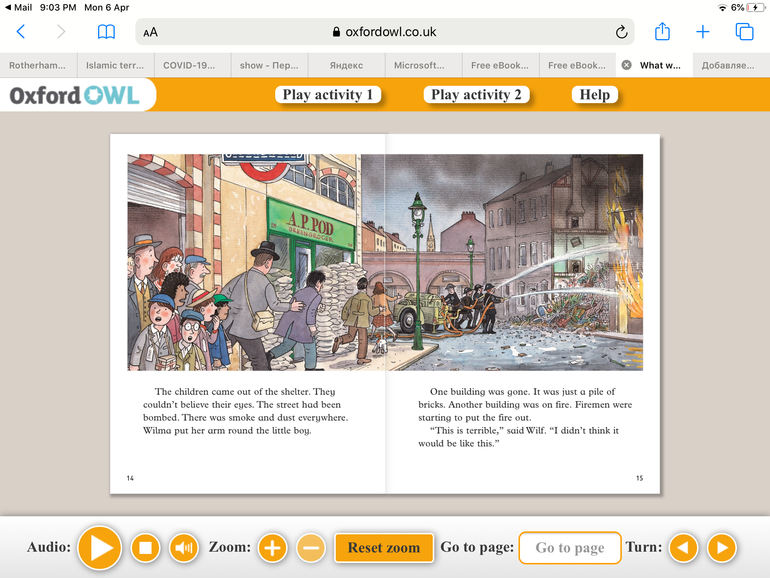Screen dimensions: 770x578
Task: Go back with Safari's back arrow
Action: tap(21, 32)
